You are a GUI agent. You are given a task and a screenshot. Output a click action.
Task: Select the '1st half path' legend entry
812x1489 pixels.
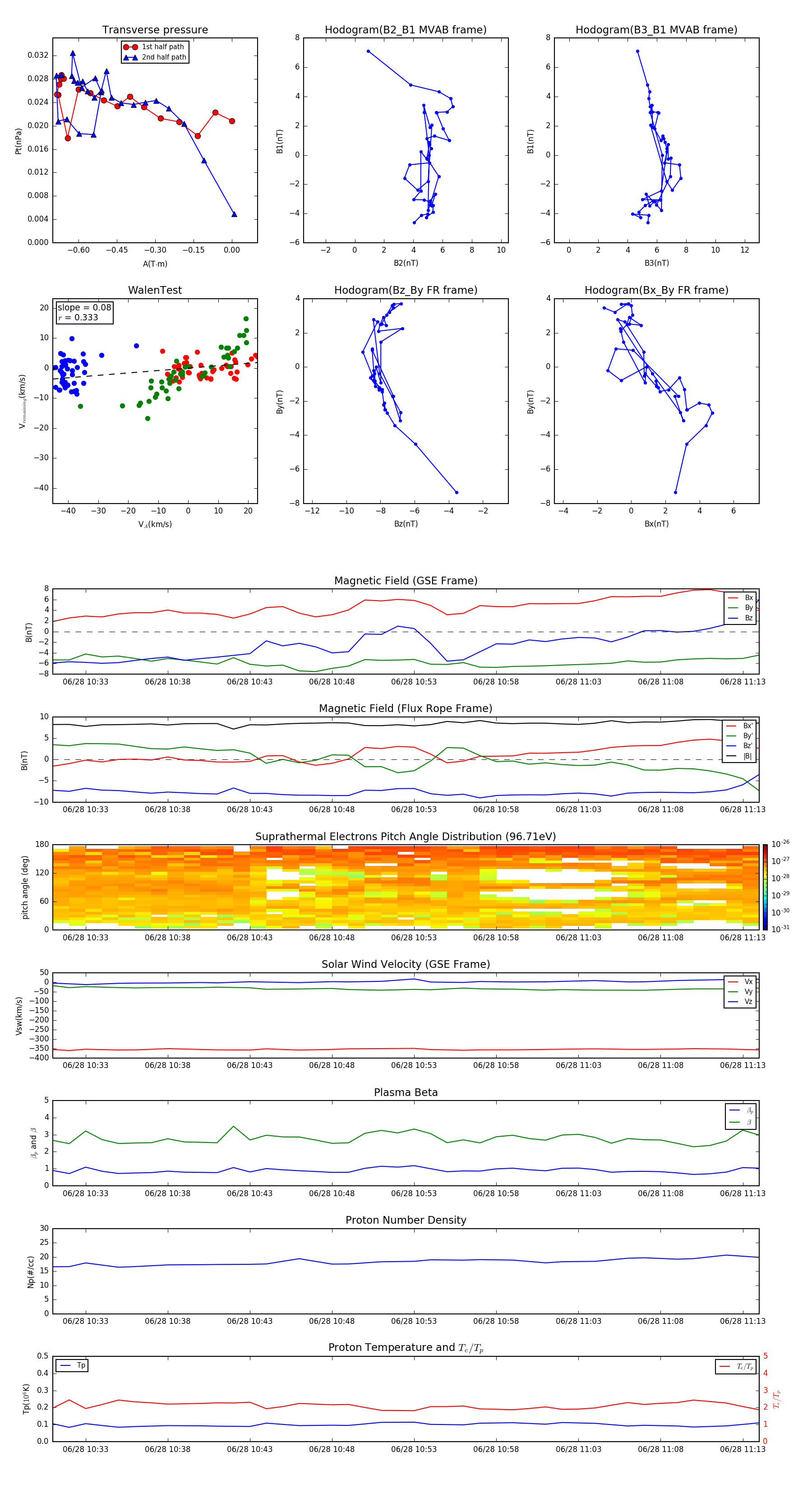point(154,47)
